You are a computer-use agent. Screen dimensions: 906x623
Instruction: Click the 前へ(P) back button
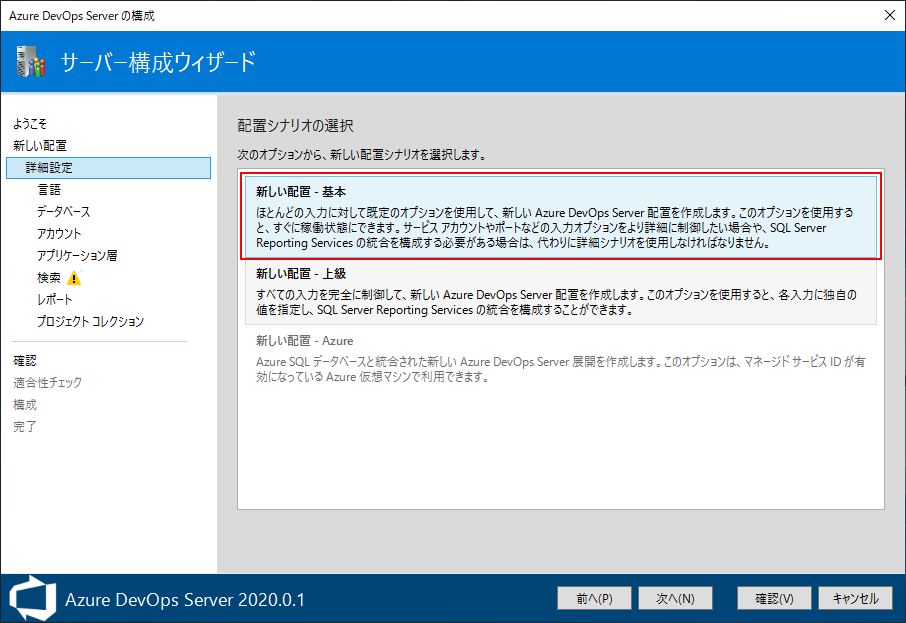pos(594,598)
